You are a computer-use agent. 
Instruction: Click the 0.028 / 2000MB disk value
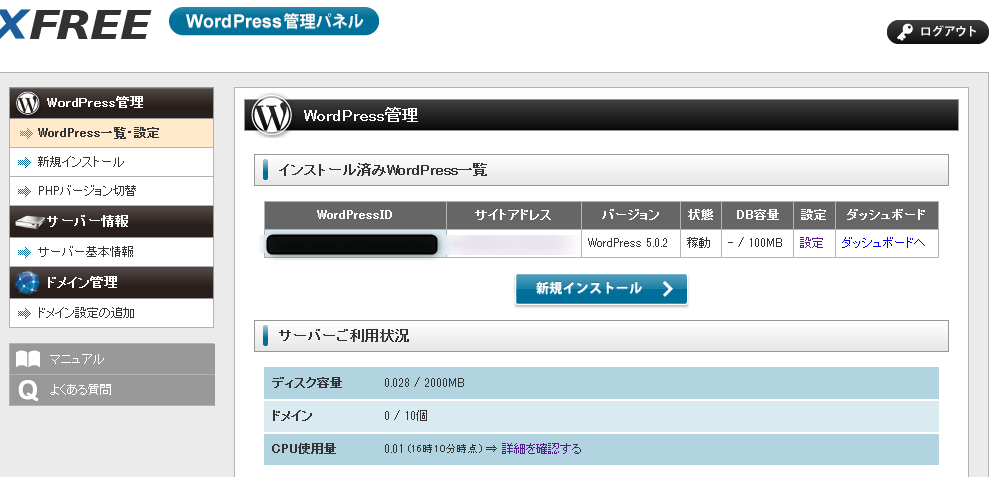424,382
